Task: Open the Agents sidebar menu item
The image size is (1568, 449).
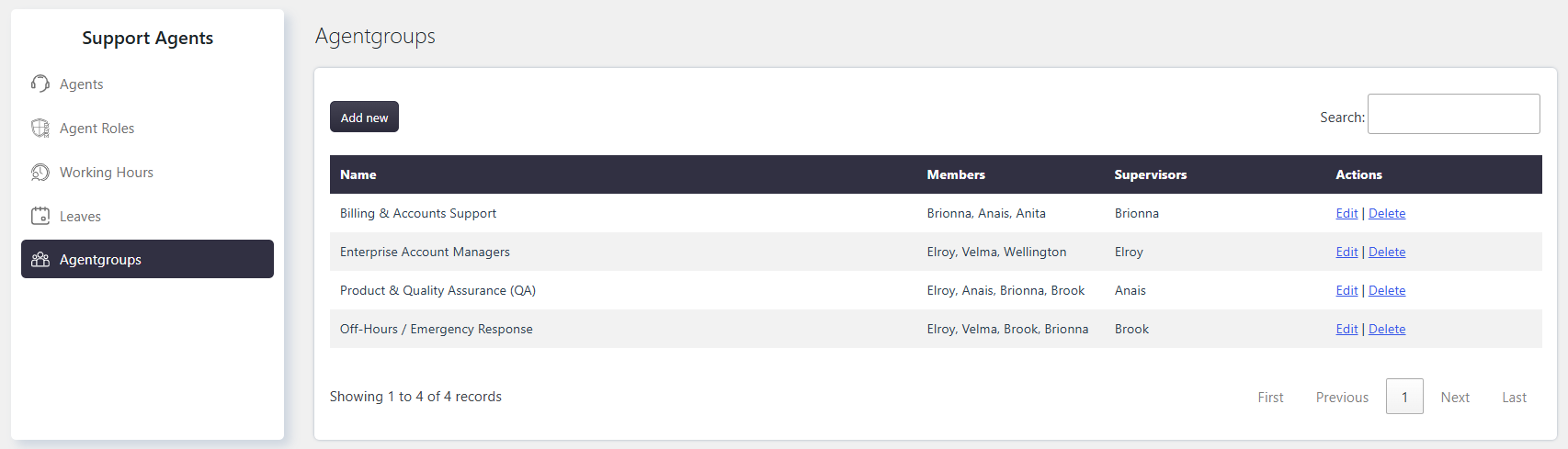Action: coord(147,84)
